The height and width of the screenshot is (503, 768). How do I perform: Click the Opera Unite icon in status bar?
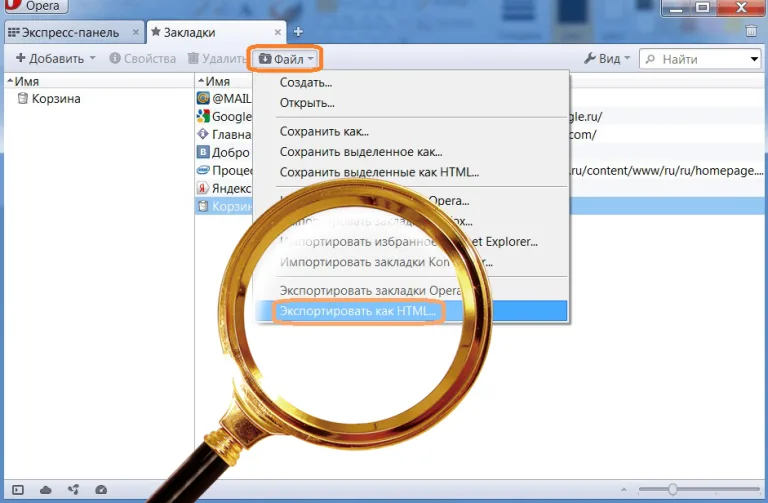coord(73,490)
